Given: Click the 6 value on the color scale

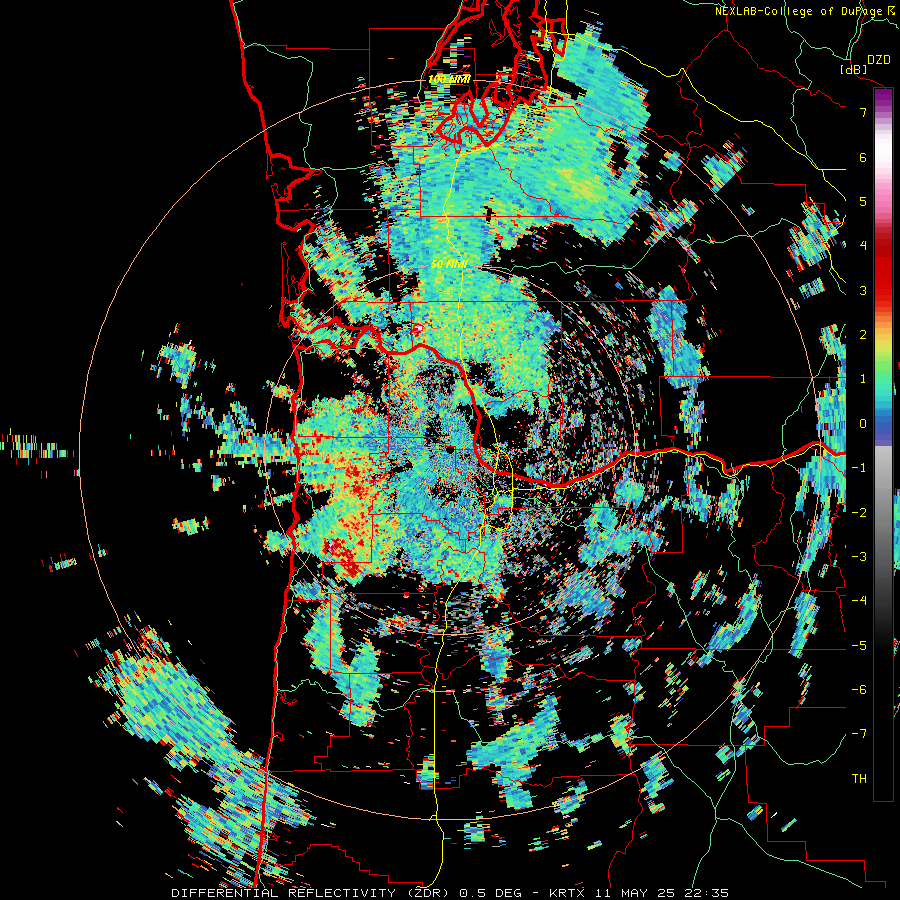Looking at the screenshot, I should click(863, 157).
